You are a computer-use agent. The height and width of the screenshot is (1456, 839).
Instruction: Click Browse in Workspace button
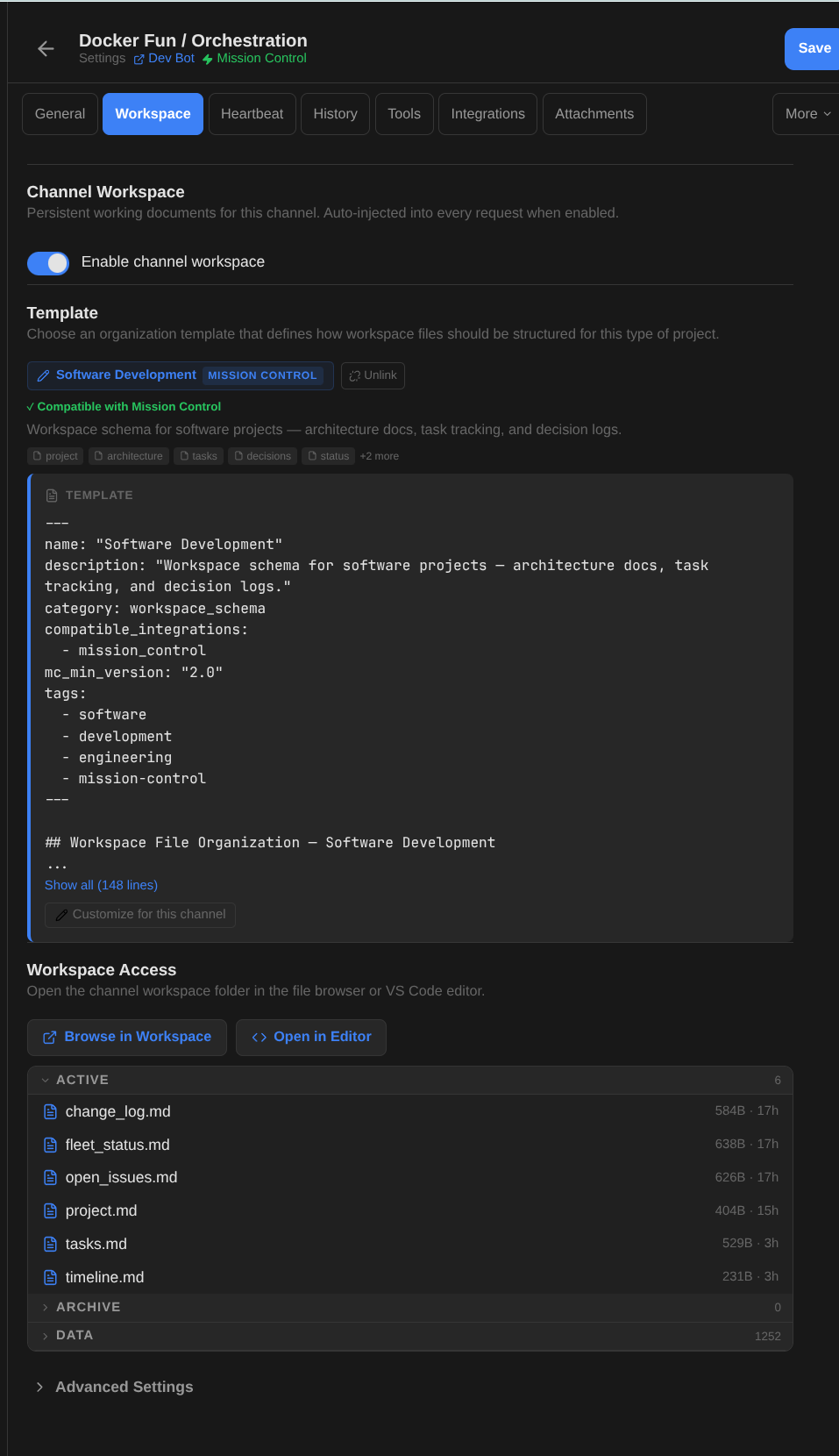click(x=127, y=1037)
